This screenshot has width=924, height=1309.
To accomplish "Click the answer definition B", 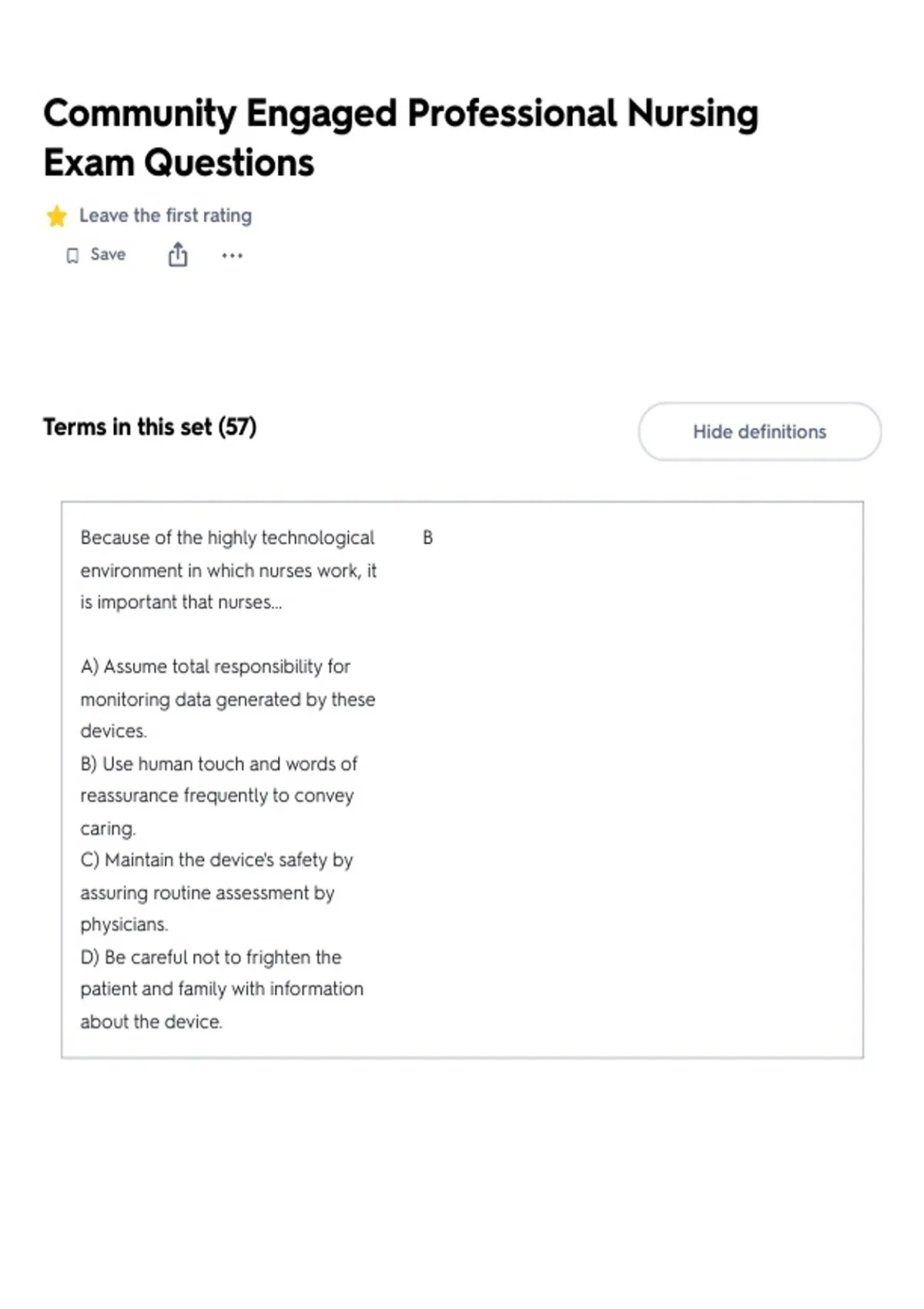I will (x=428, y=538).
